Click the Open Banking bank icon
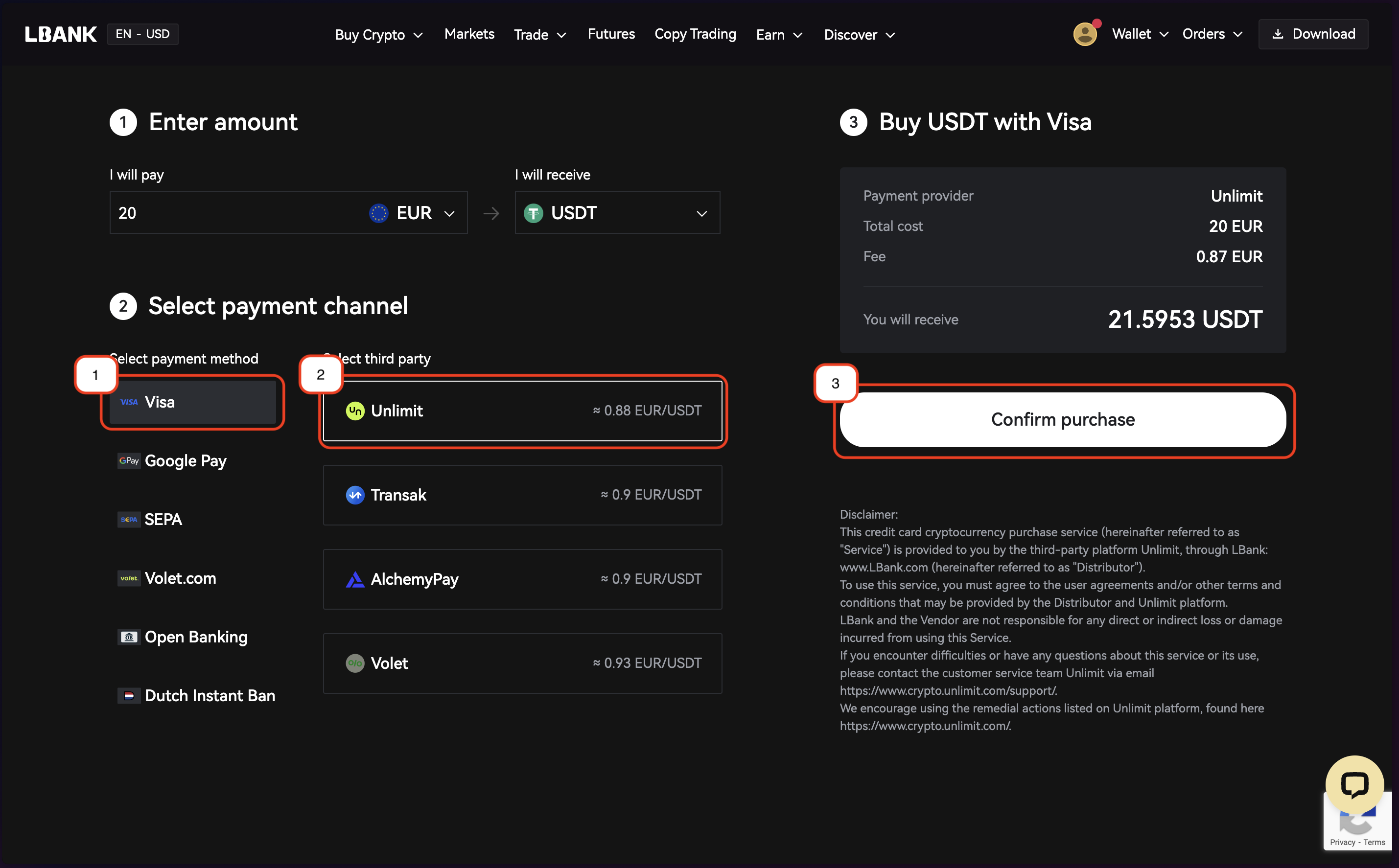This screenshot has height=868, width=1399. 129,637
